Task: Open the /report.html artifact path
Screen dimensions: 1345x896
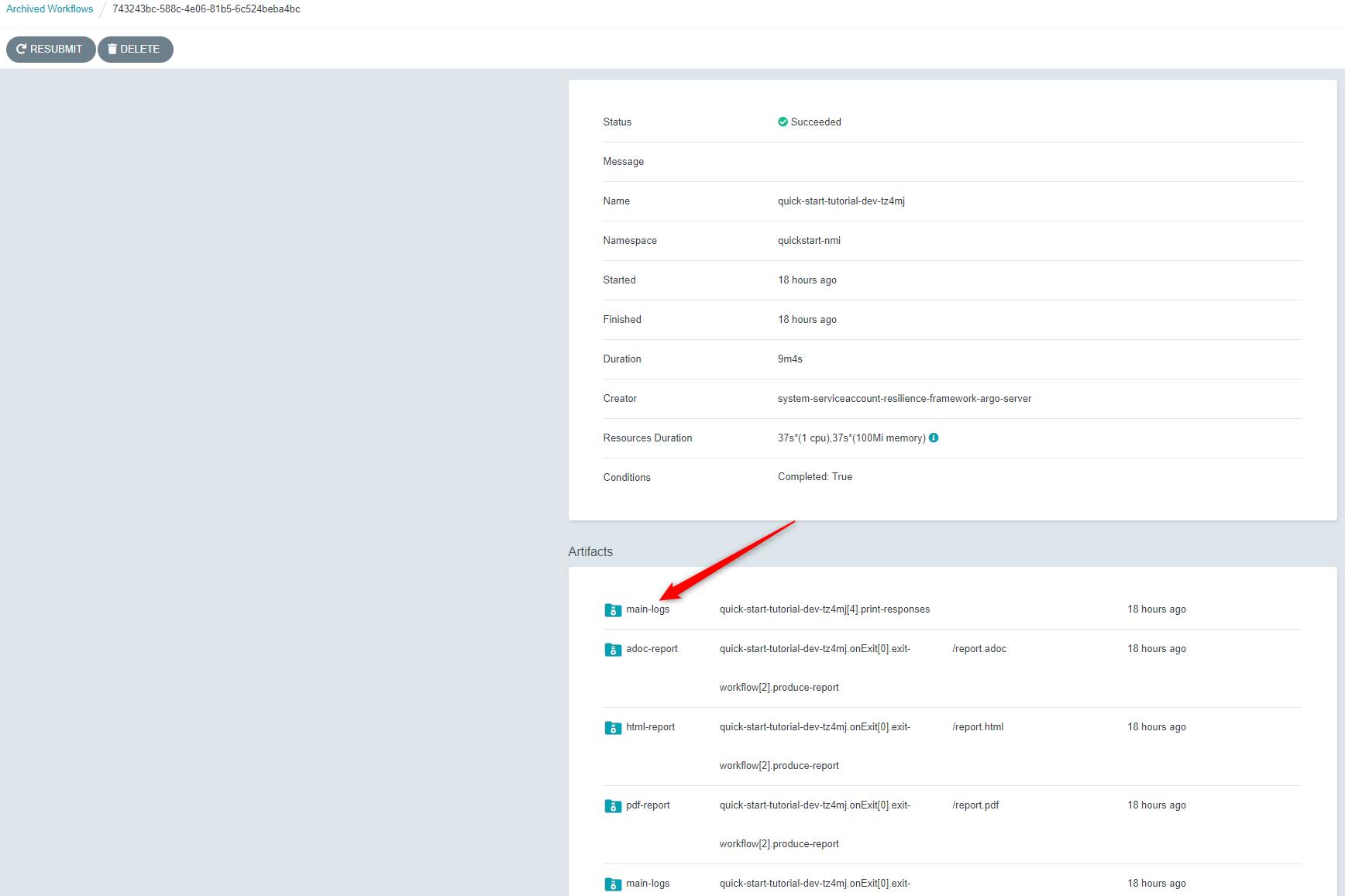Action: (977, 727)
